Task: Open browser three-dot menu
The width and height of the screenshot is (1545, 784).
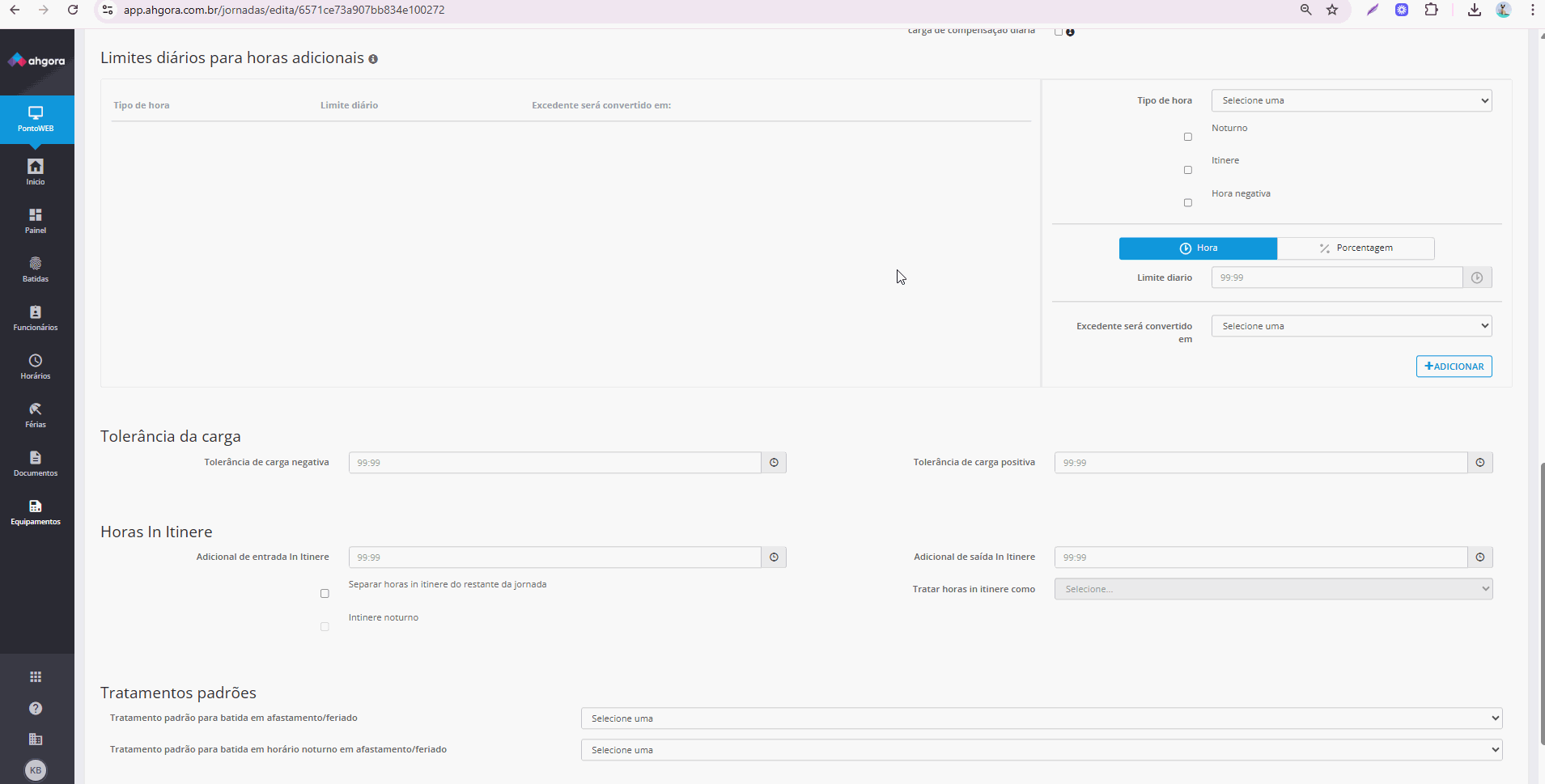Action: click(1533, 10)
